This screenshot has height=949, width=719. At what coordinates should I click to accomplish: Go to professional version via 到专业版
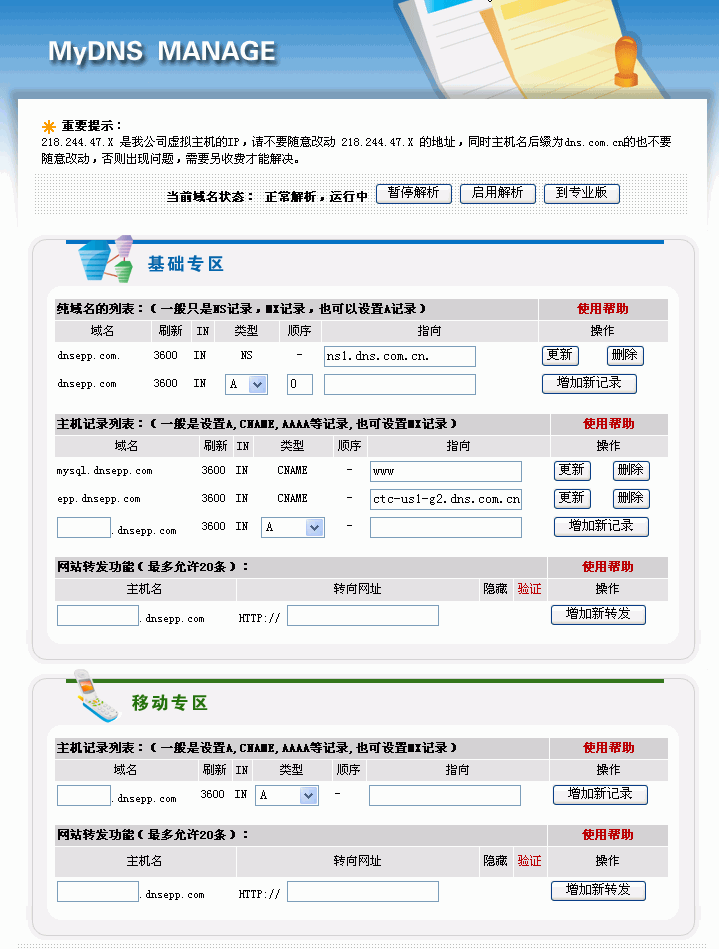(x=582, y=194)
